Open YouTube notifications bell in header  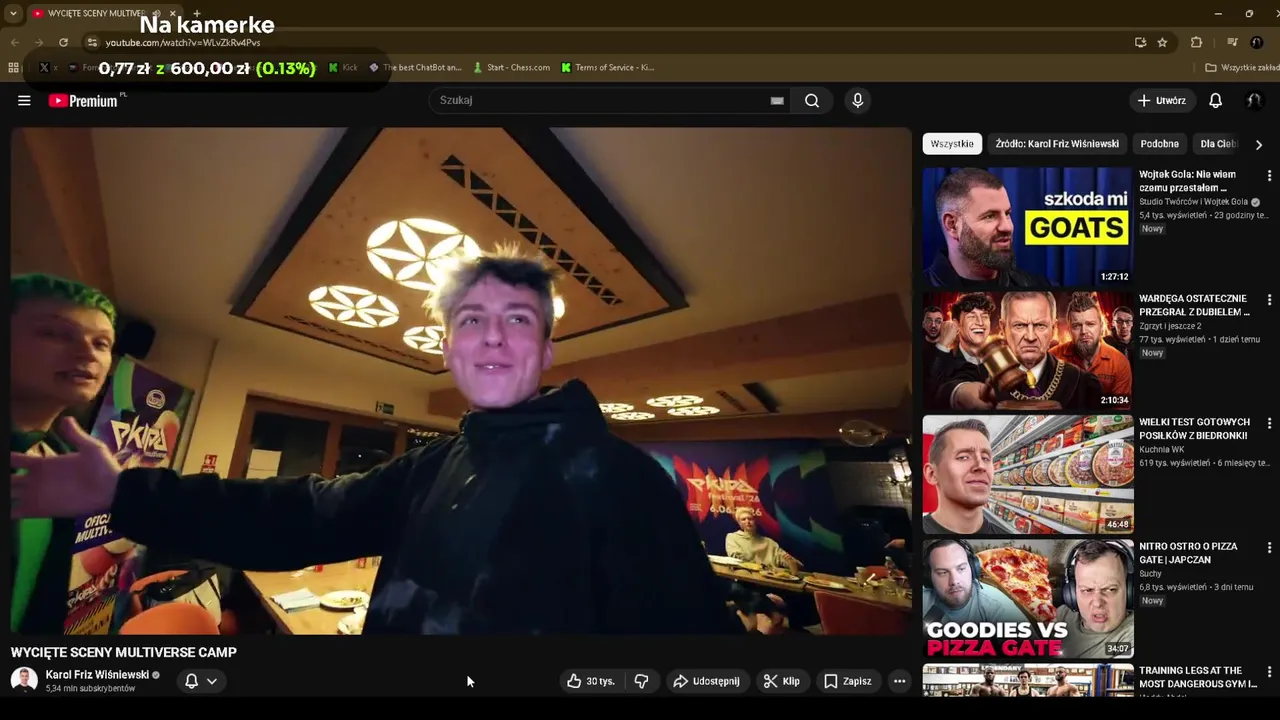[x=1215, y=100]
